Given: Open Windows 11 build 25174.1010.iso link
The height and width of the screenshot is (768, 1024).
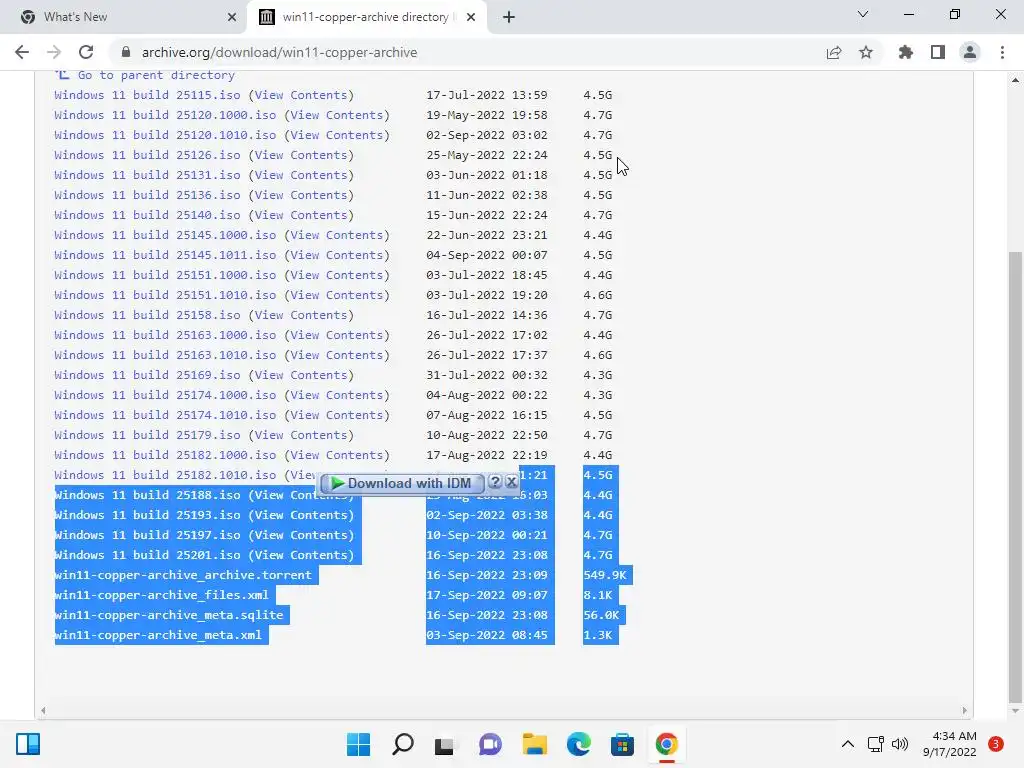Looking at the screenshot, I should coord(165,415).
